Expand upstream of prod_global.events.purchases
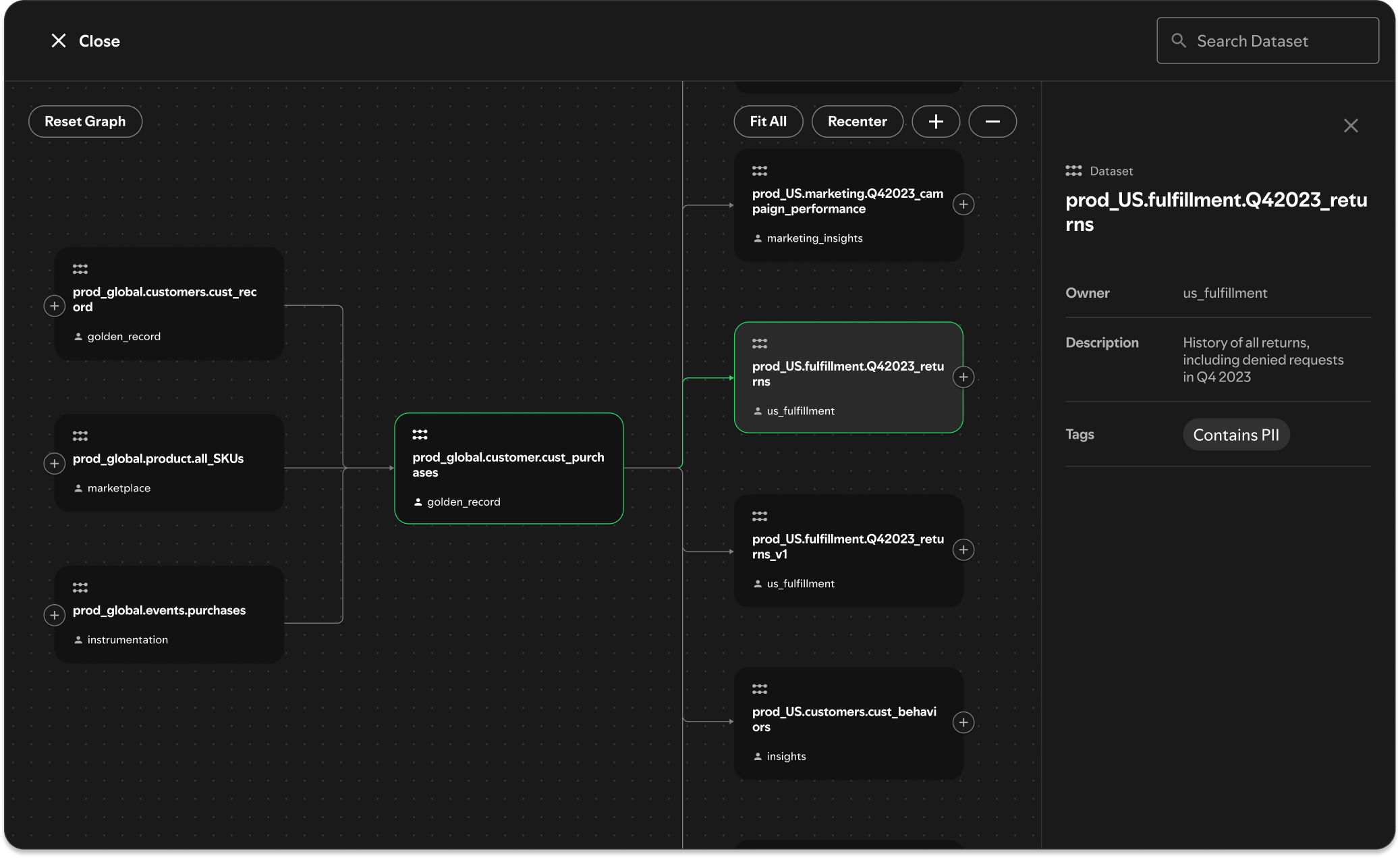1400x858 pixels. click(x=54, y=615)
